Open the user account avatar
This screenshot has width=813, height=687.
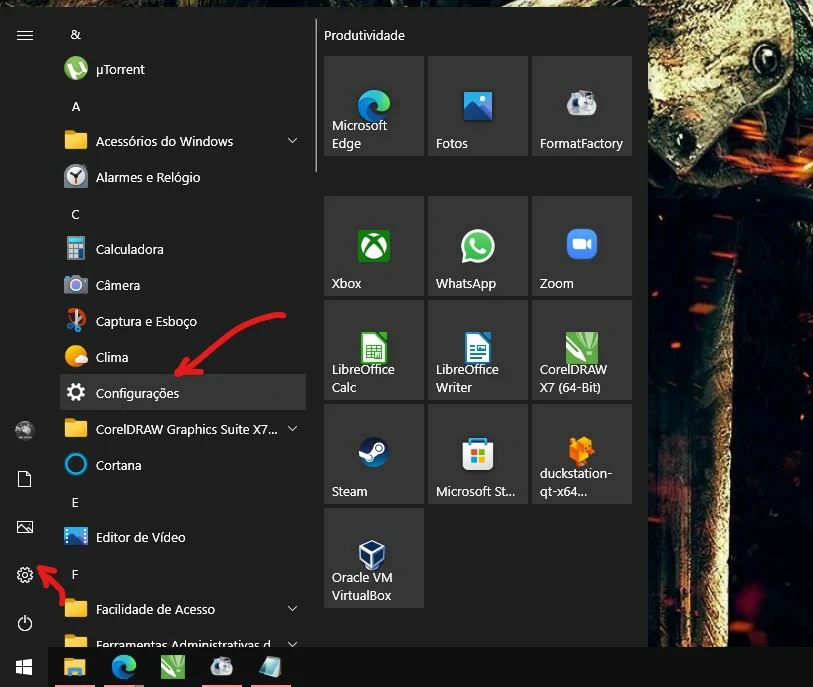(24, 430)
